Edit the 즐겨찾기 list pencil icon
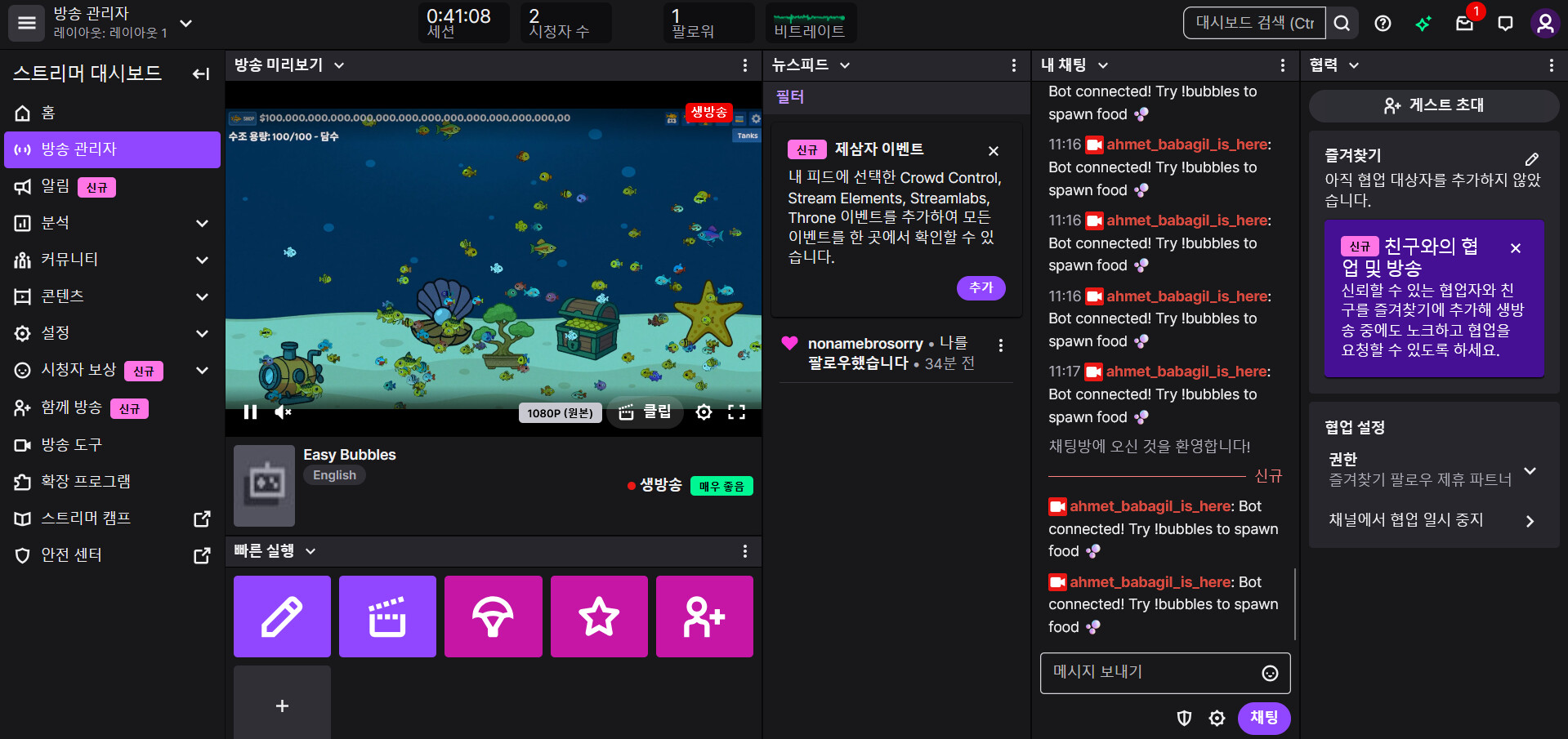This screenshot has width=1568, height=739. tap(1532, 158)
